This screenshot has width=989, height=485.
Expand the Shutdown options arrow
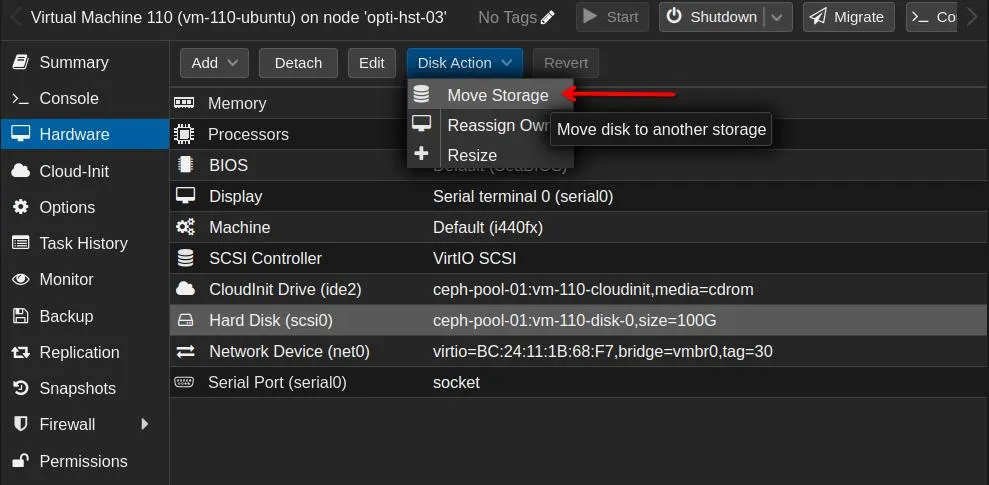[x=777, y=17]
